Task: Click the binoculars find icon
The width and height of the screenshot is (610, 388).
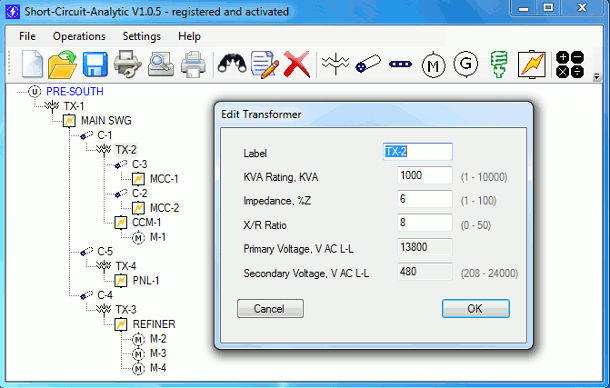Action: click(232, 63)
